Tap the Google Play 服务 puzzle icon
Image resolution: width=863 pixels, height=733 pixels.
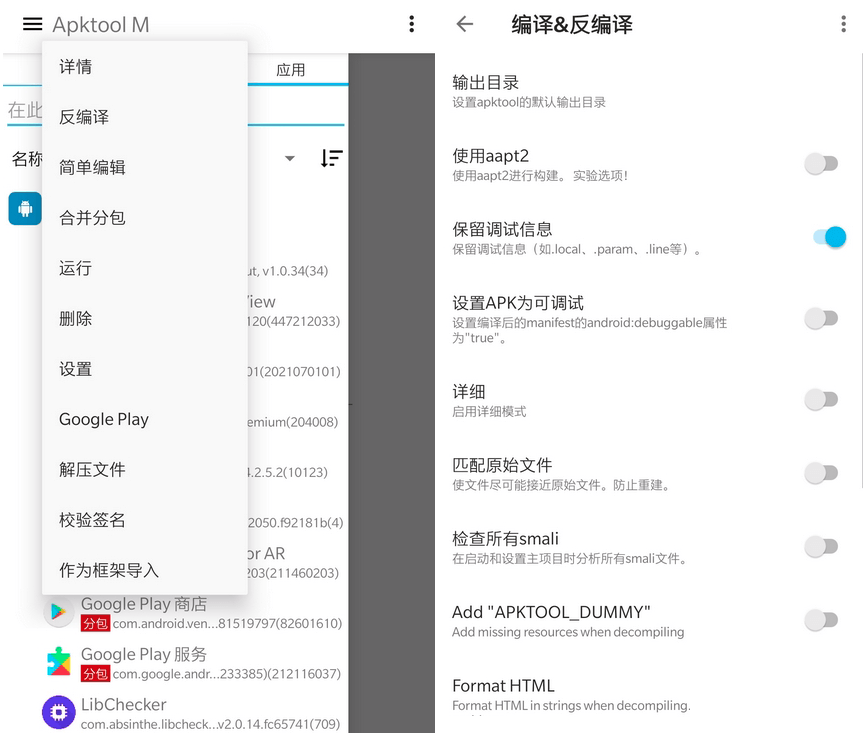click(58, 661)
